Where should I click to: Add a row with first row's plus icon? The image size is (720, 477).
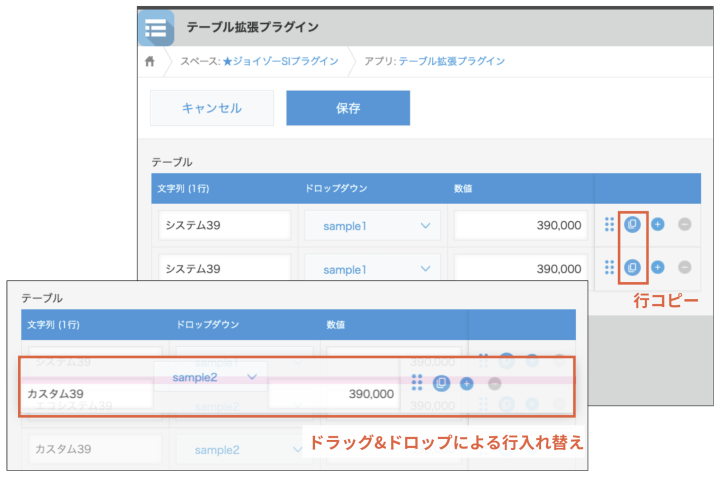(658, 225)
